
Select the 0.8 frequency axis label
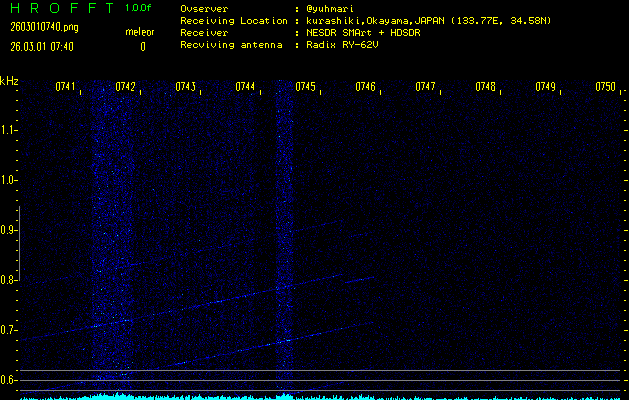[x=9, y=280]
